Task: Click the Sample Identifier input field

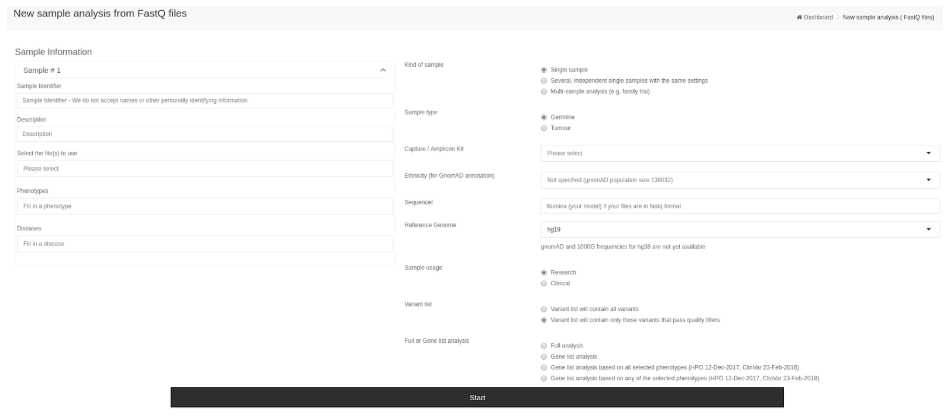Action: coord(205,101)
